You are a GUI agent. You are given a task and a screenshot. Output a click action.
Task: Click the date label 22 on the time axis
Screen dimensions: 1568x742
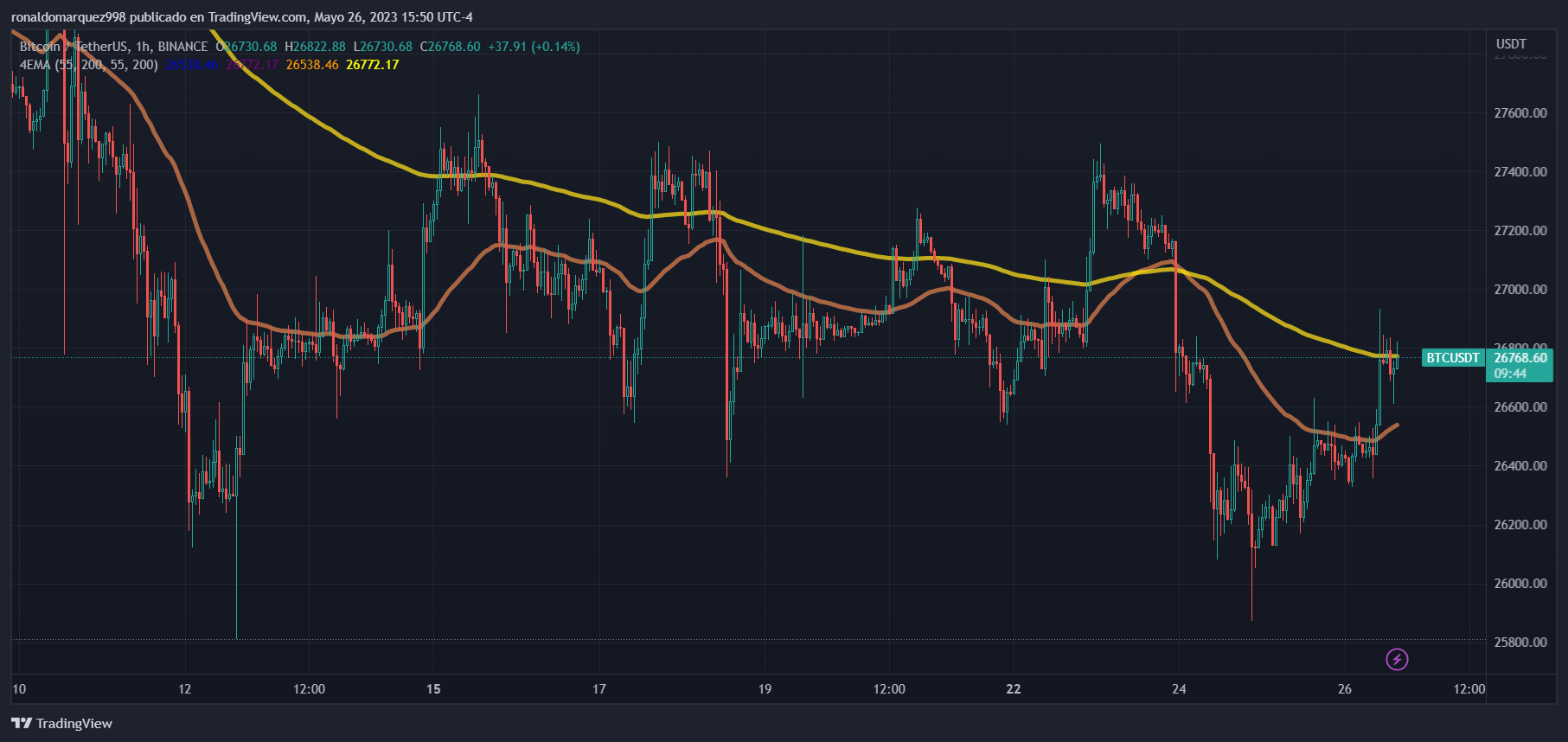point(1014,689)
